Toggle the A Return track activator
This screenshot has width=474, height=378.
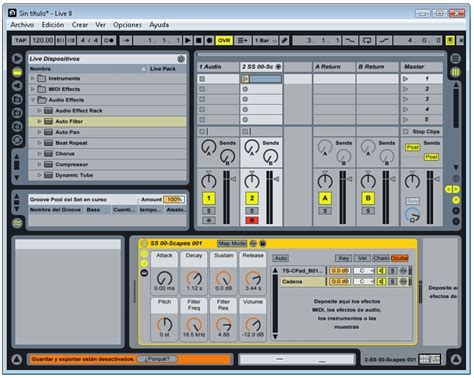(x=325, y=198)
